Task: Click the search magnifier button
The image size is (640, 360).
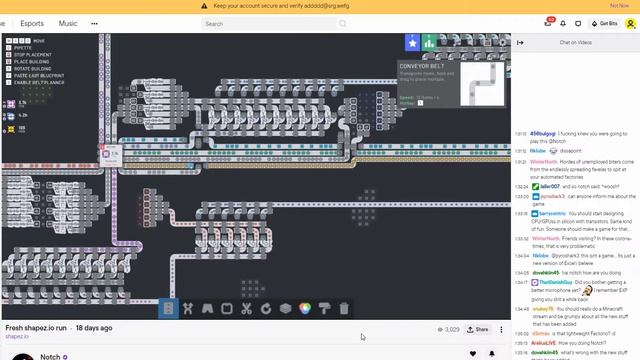Action: click(342, 24)
